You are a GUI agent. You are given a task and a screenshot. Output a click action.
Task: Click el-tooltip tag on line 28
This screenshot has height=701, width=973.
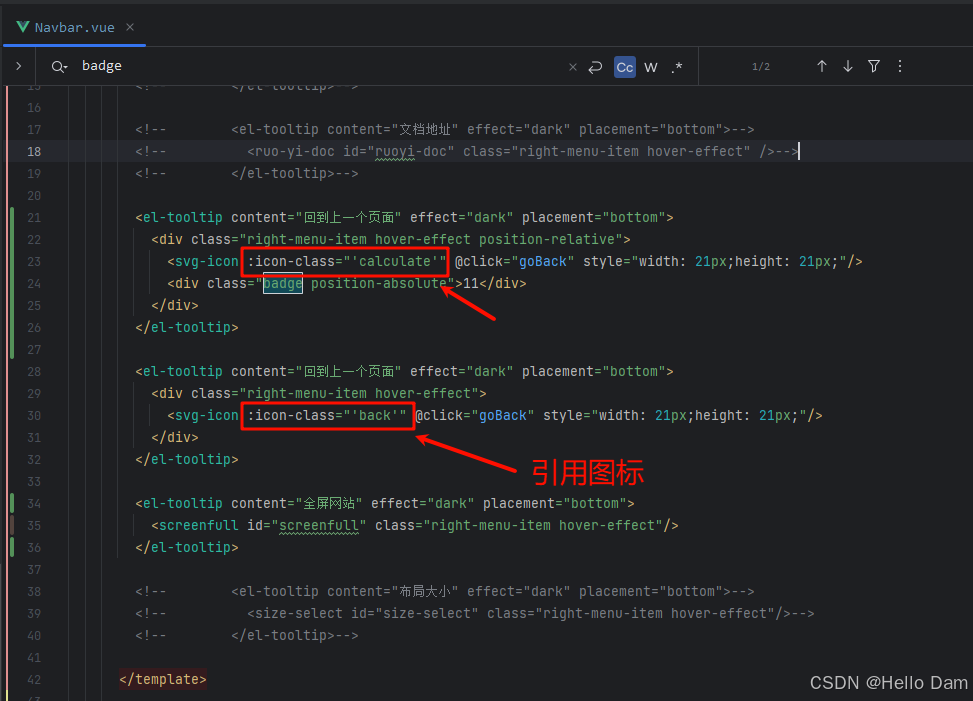pyautogui.click(x=182, y=372)
